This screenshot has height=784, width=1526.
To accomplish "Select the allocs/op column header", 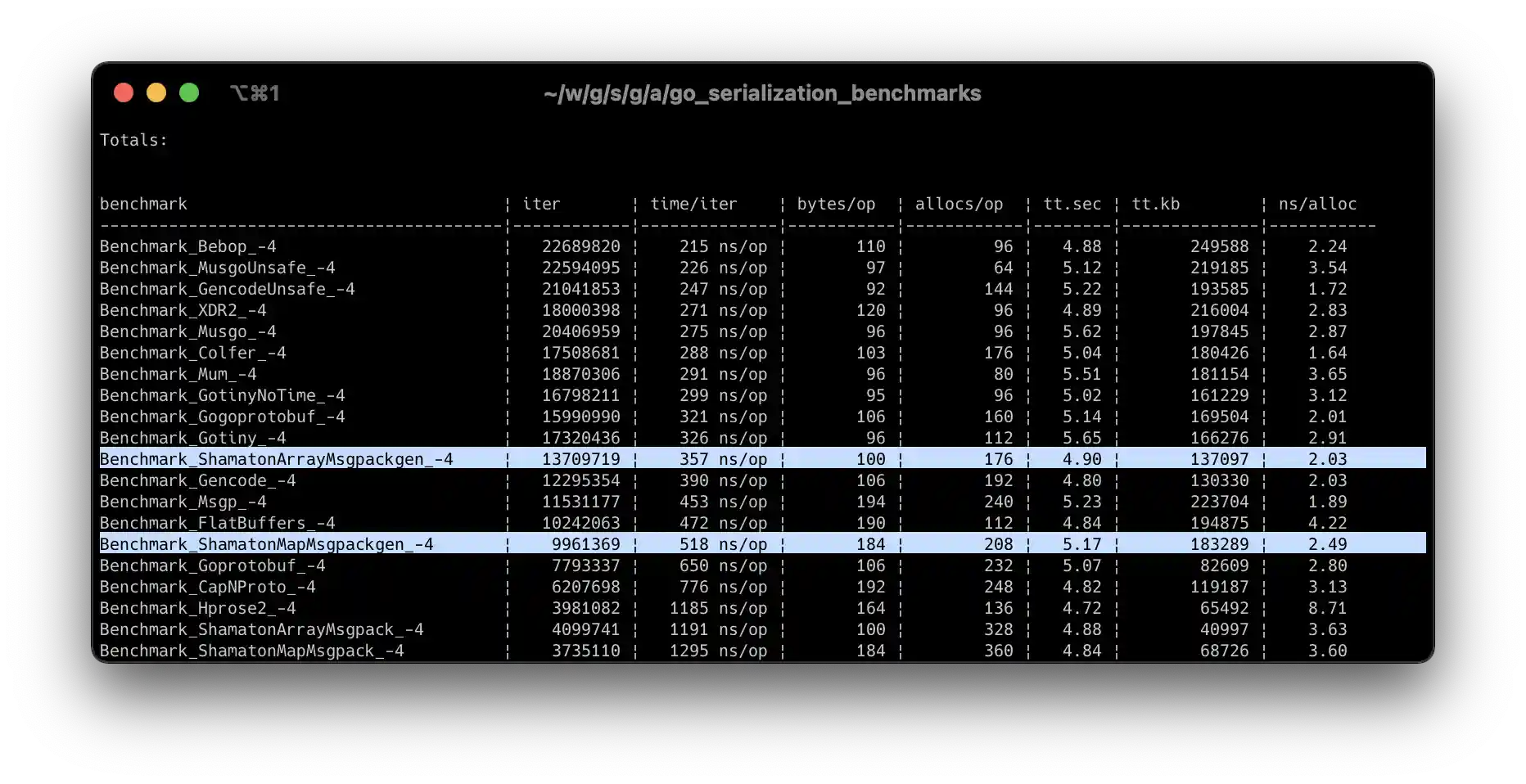I will [x=959, y=204].
